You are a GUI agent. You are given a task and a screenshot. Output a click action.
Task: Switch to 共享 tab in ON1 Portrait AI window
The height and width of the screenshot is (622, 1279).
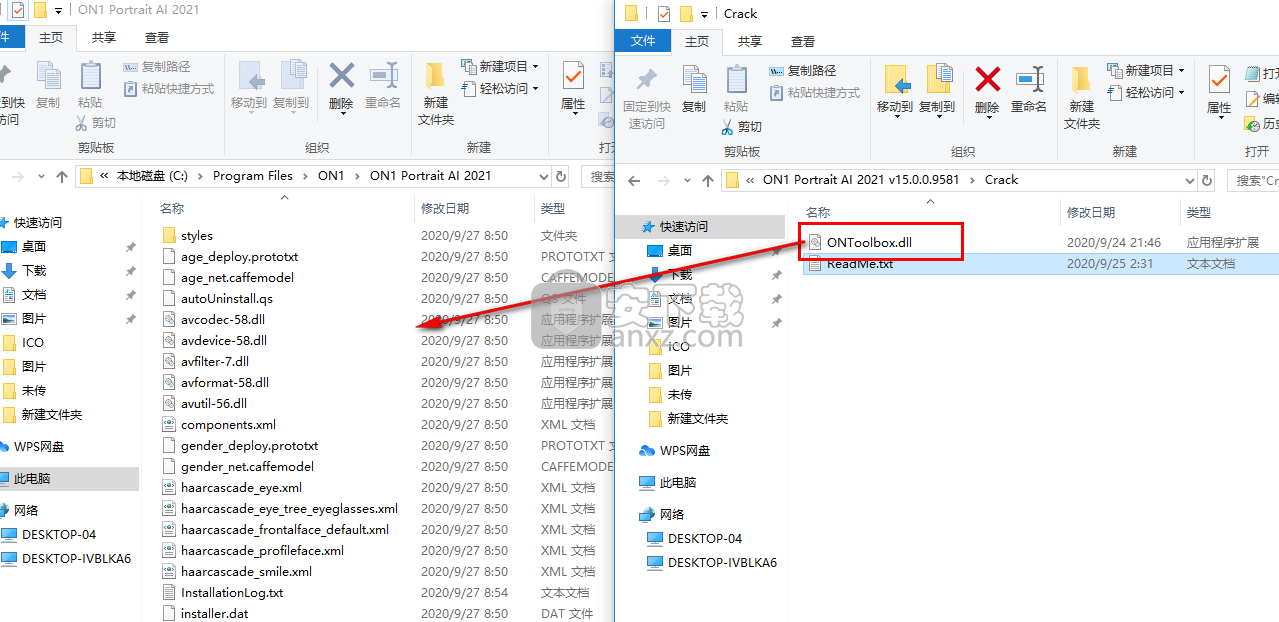point(104,37)
